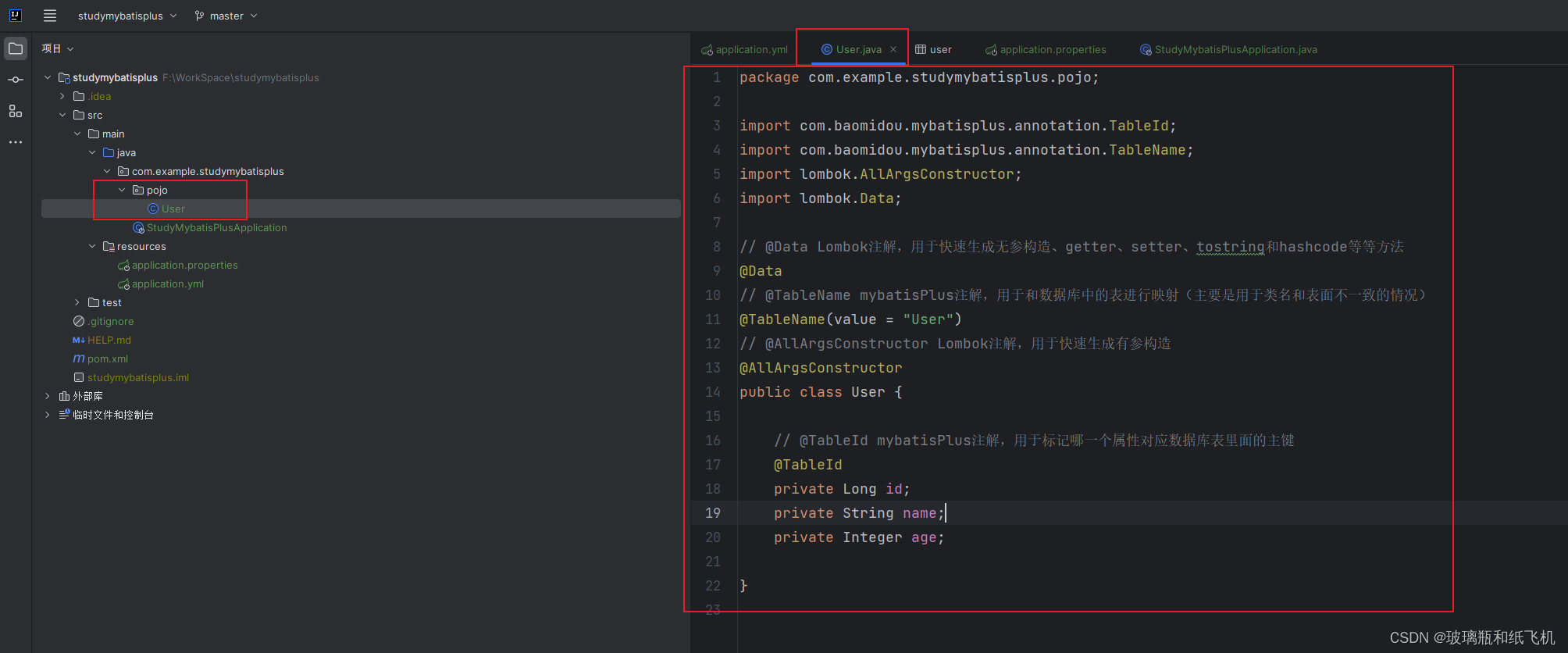Viewport: 1568px width, 653px height.
Task: Click the package declaration on line 1
Action: click(x=919, y=77)
